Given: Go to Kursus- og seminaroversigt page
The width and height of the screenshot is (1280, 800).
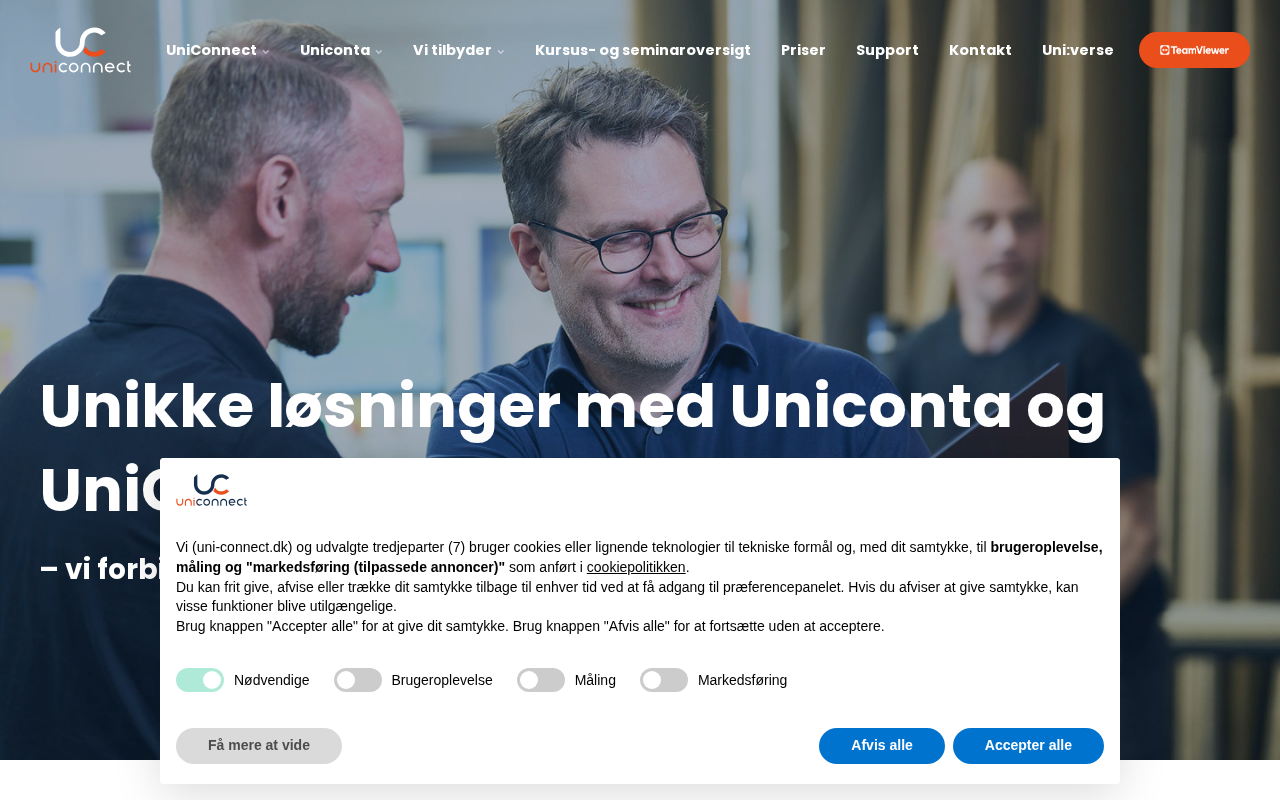Looking at the screenshot, I should [x=643, y=50].
